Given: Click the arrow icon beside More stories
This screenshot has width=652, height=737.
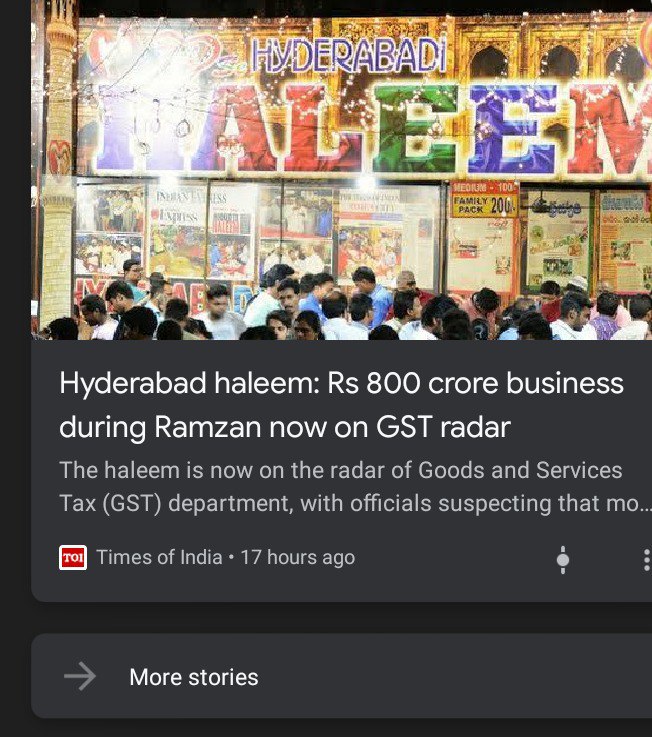Looking at the screenshot, I should pos(80,676).
